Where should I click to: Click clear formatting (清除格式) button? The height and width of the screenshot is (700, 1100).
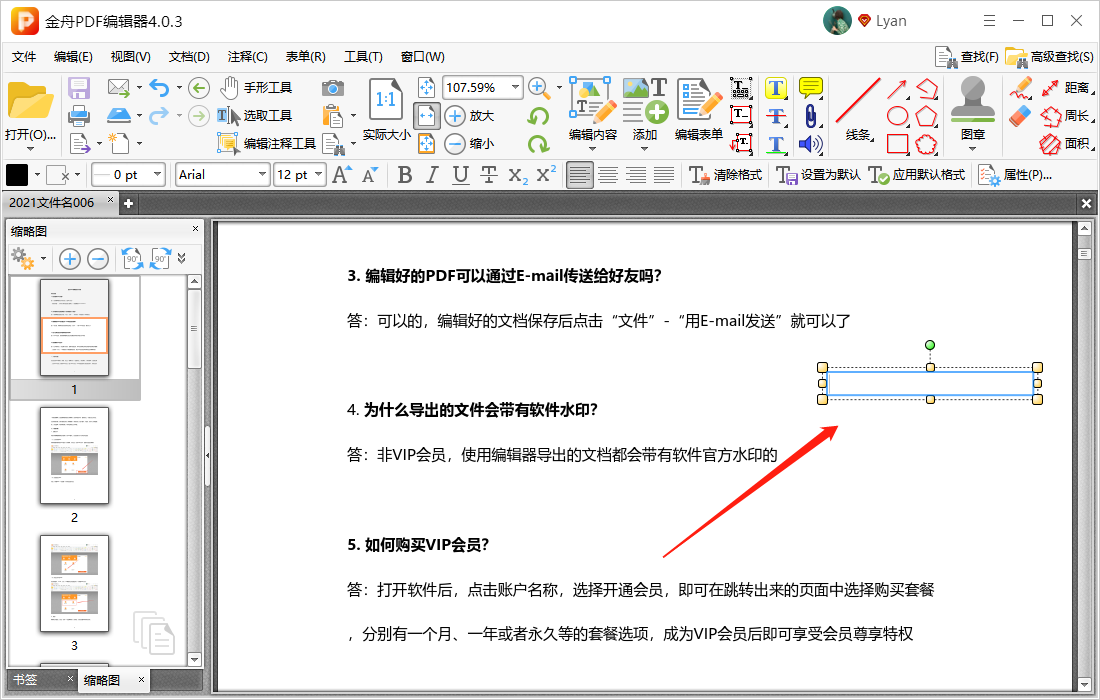pyautogui.click(x=725, y=175)
